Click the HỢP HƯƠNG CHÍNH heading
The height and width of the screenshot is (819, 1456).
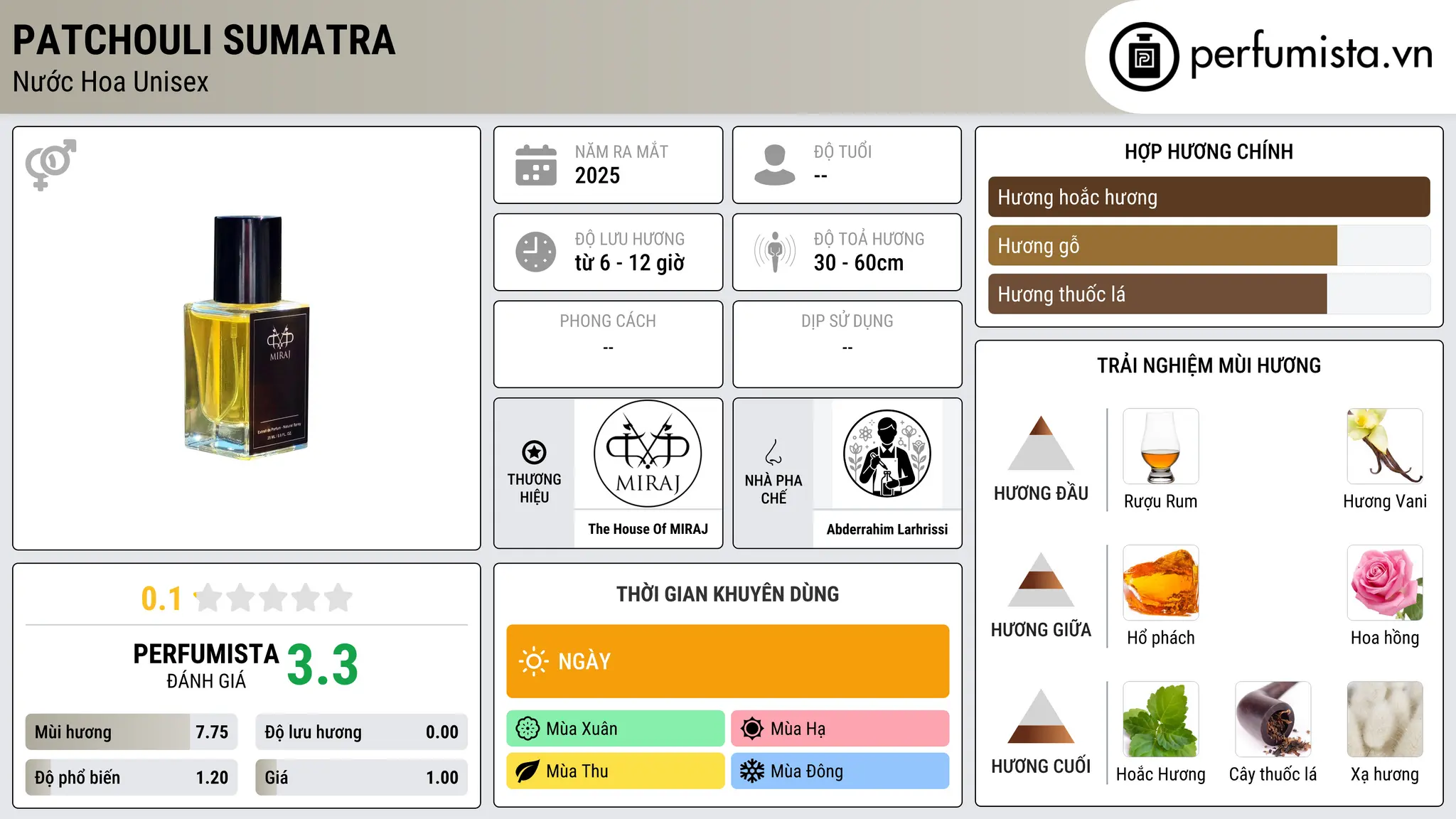[x=1209, y=151]
